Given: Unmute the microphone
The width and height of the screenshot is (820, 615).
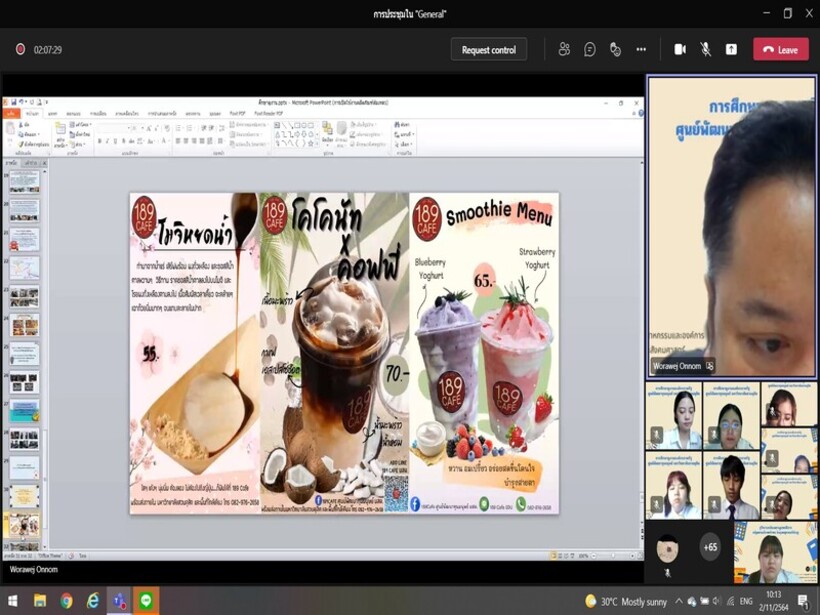Looking at the screenshot, I should click(x=705, y=50).
